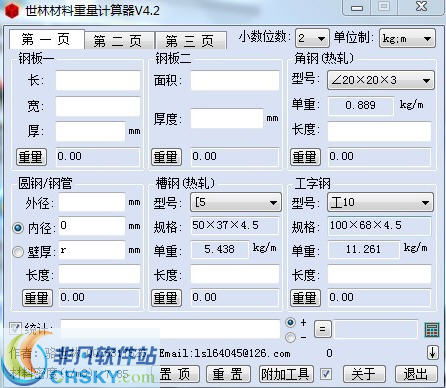Click the 工字钢 规格 value 100×68×4.5
Image resolution: width=446 pixels, height=388 pixels.
[379, 226]
